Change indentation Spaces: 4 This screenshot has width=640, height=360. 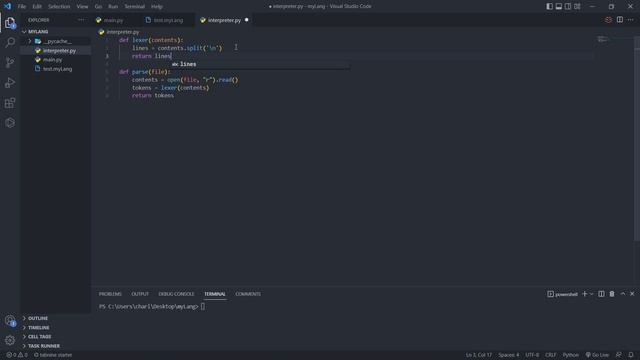(x=509, y=355)
